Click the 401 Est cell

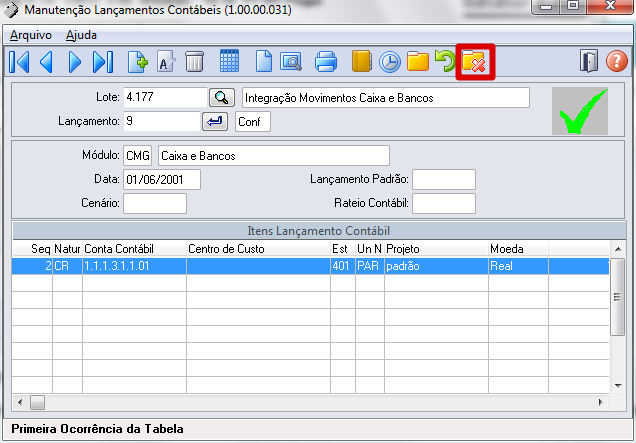[343, 266]
